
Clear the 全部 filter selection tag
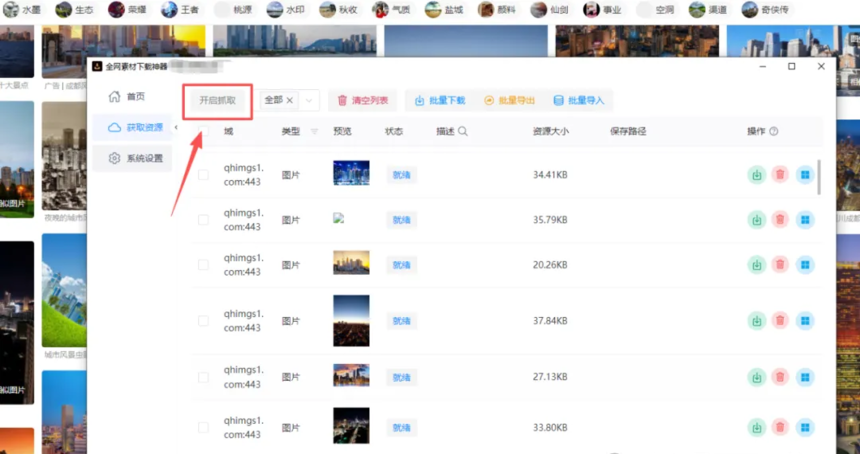coord(290,101)
